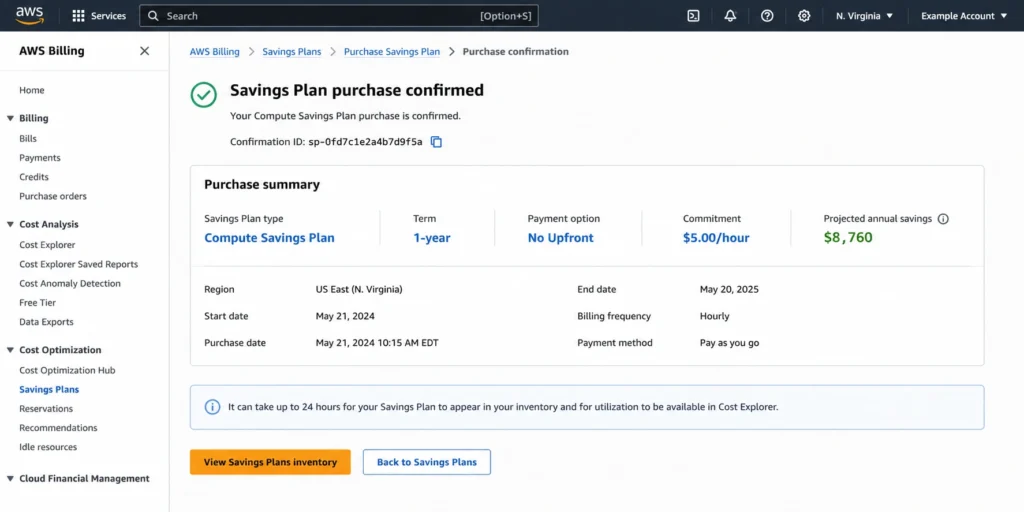Click the Savings Plan purchase confirmed heading
The height and width of the screenshot is (512, 1024).
point(357,90)
